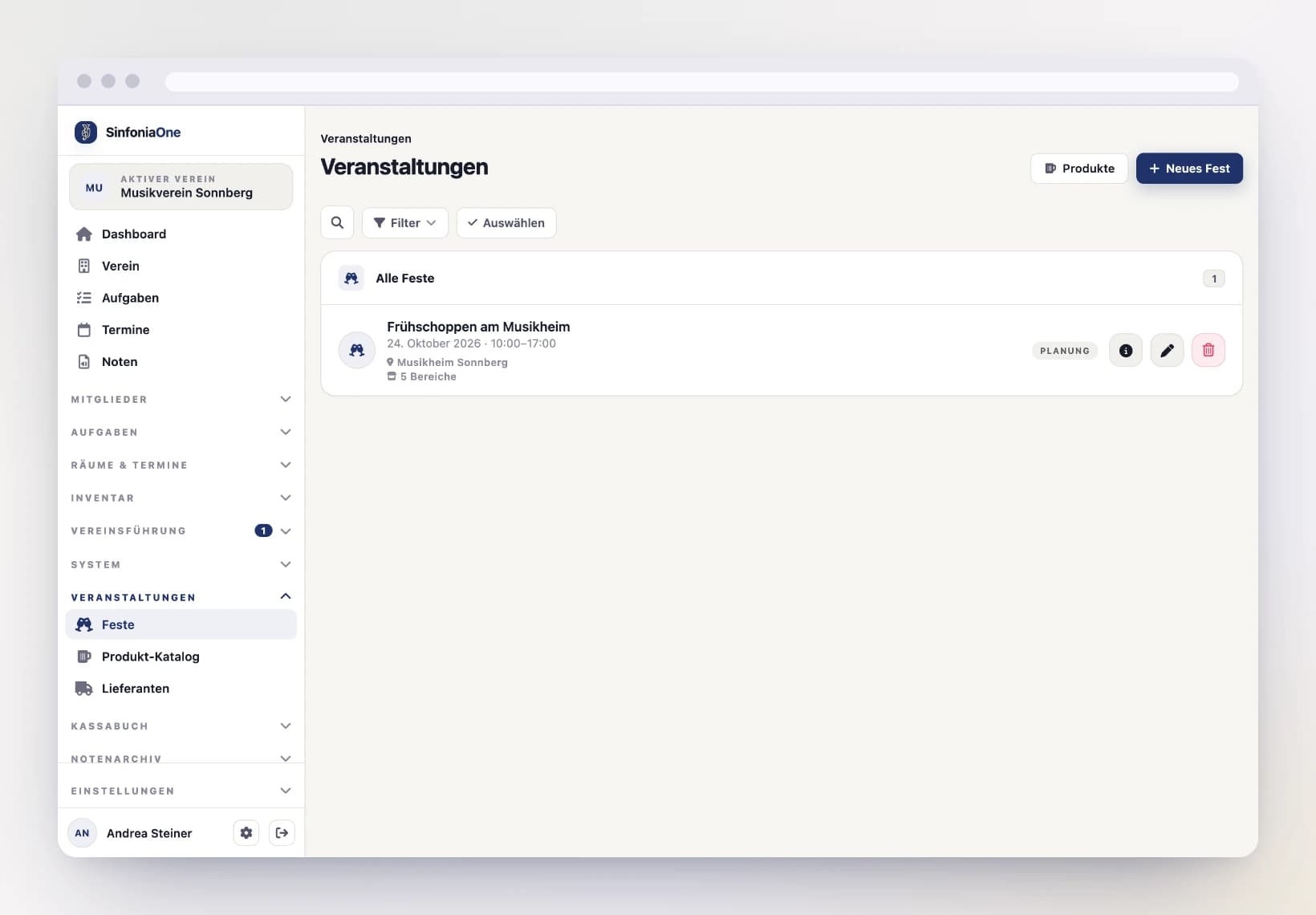
Task: Expand the Einstellungen section
Action: [x=181, y=791]
